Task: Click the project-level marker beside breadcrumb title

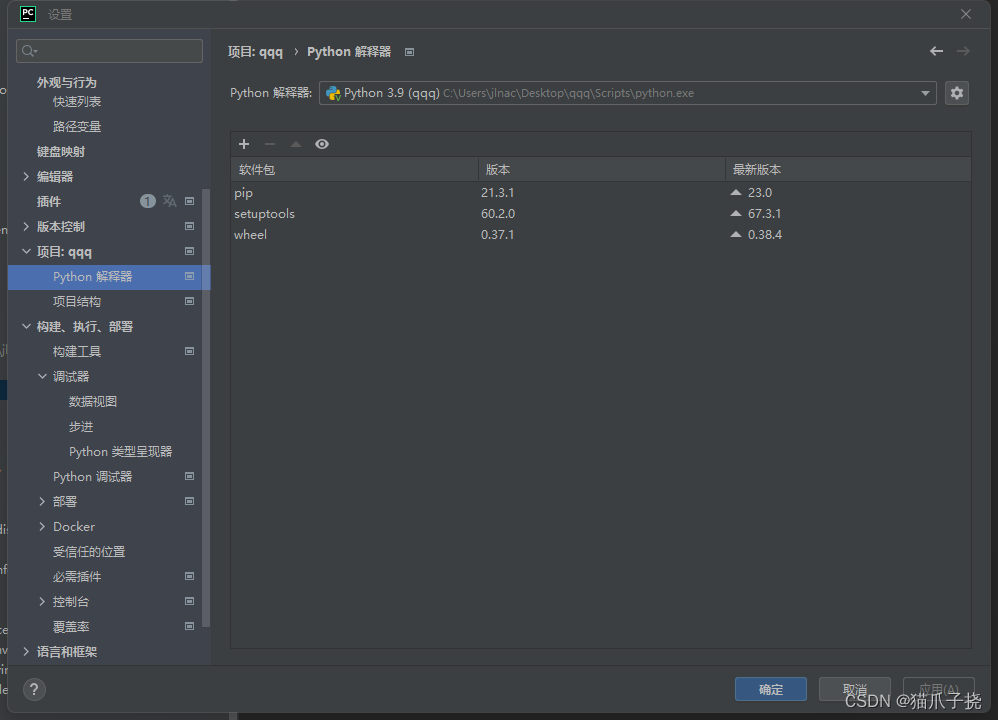Action: (409, 52)
